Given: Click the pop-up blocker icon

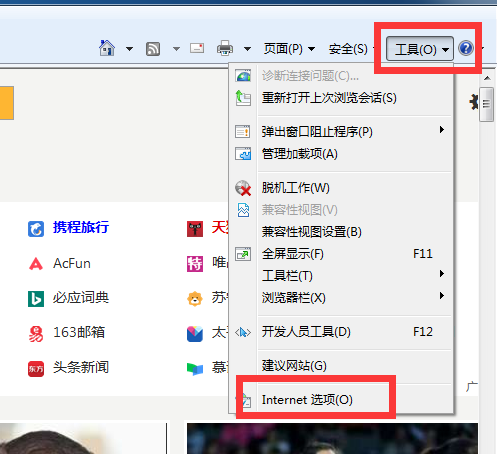Looking at the screenshot, I should [243, 132].
